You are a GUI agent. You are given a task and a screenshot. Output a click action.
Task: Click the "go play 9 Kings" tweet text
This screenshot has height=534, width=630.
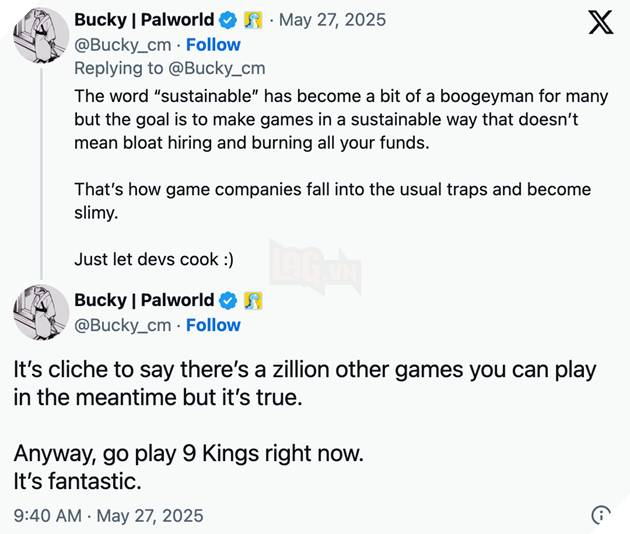click(x=188, y=453)
